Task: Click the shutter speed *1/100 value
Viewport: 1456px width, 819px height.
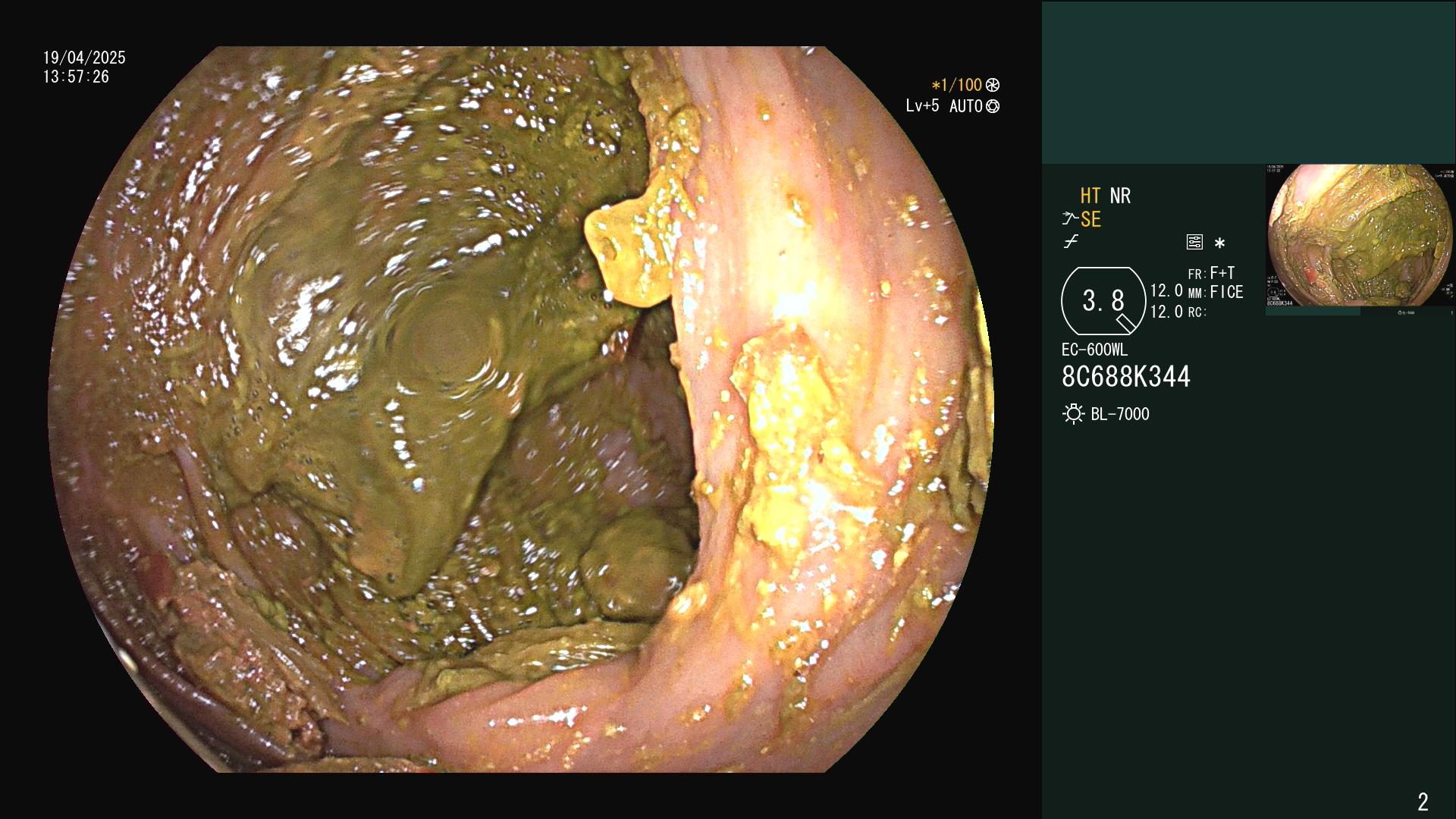Action: tap(957, 86)
